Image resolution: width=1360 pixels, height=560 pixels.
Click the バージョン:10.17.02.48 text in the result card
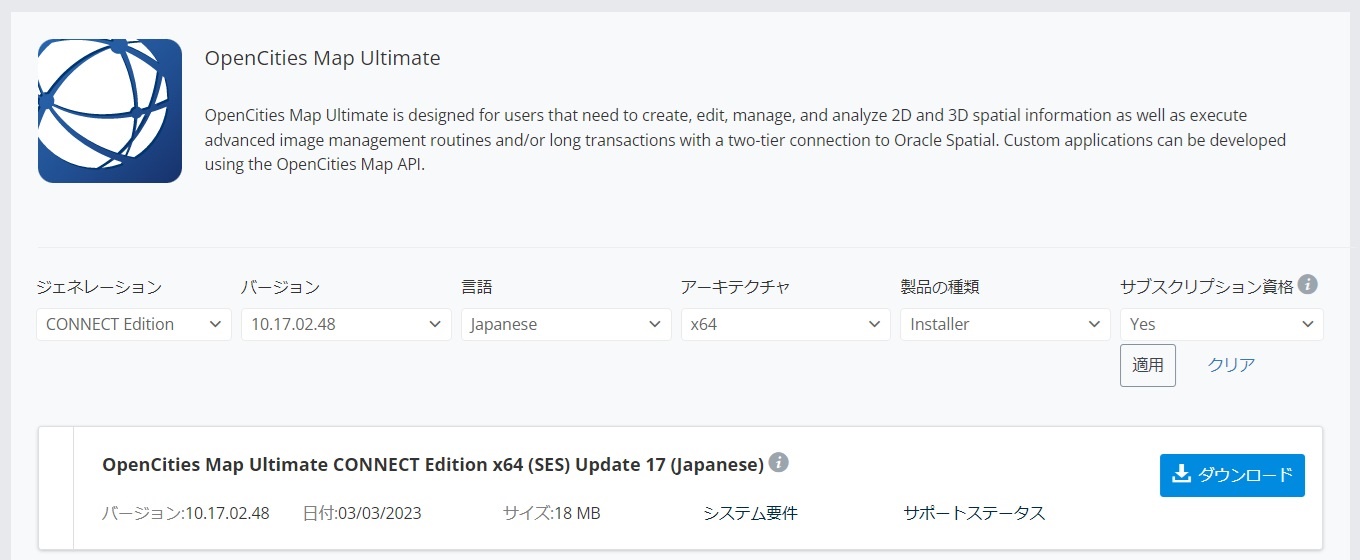tap(186, 513)
